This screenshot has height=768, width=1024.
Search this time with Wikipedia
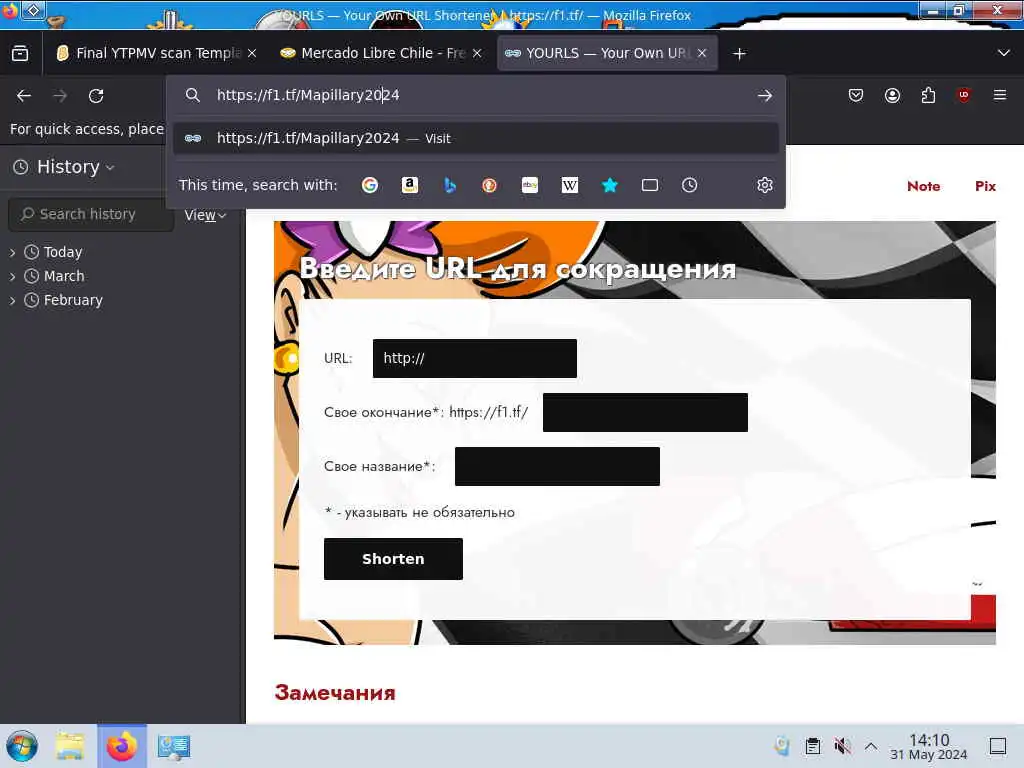tap(569, 185)
